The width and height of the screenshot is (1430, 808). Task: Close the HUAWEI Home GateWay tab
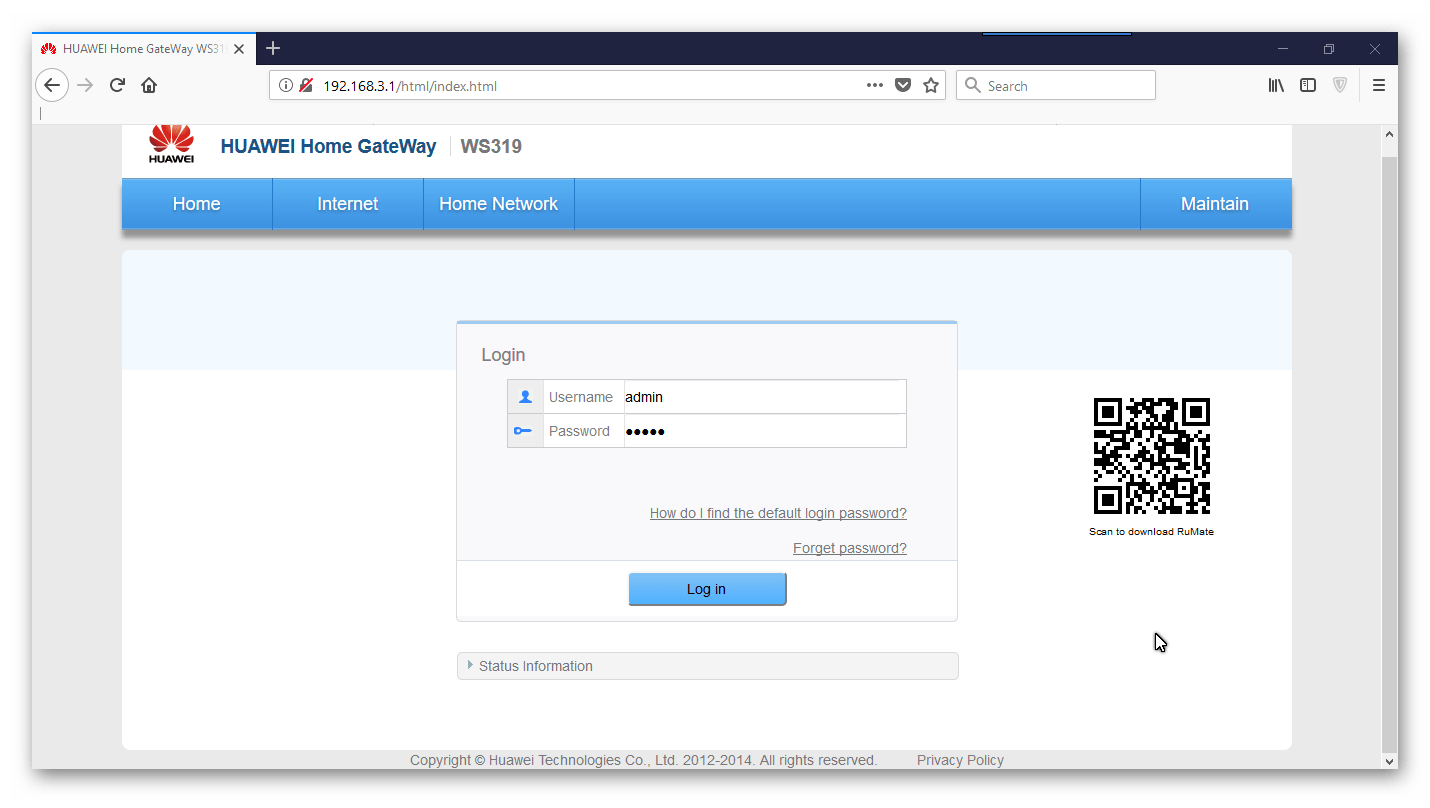[x=239, y=48]
